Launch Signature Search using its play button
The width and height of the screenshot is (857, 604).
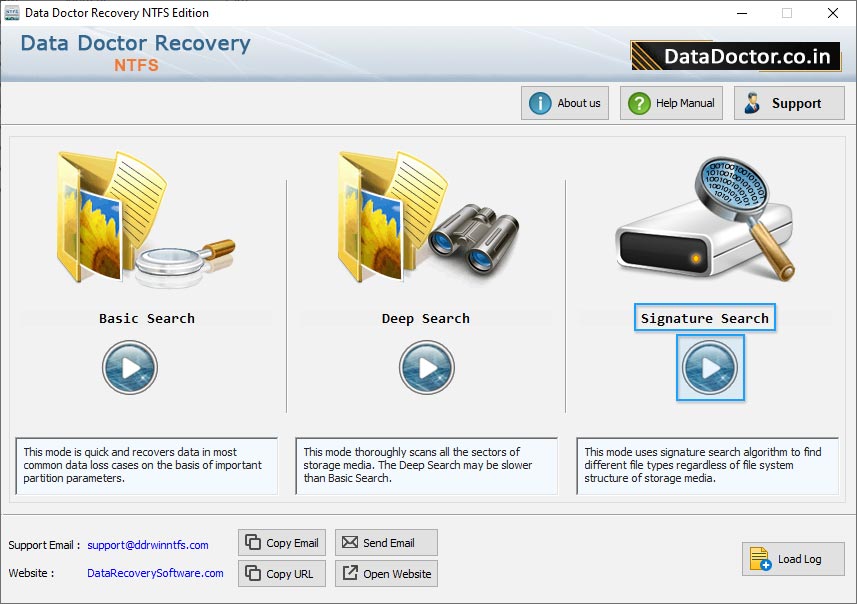710,368
